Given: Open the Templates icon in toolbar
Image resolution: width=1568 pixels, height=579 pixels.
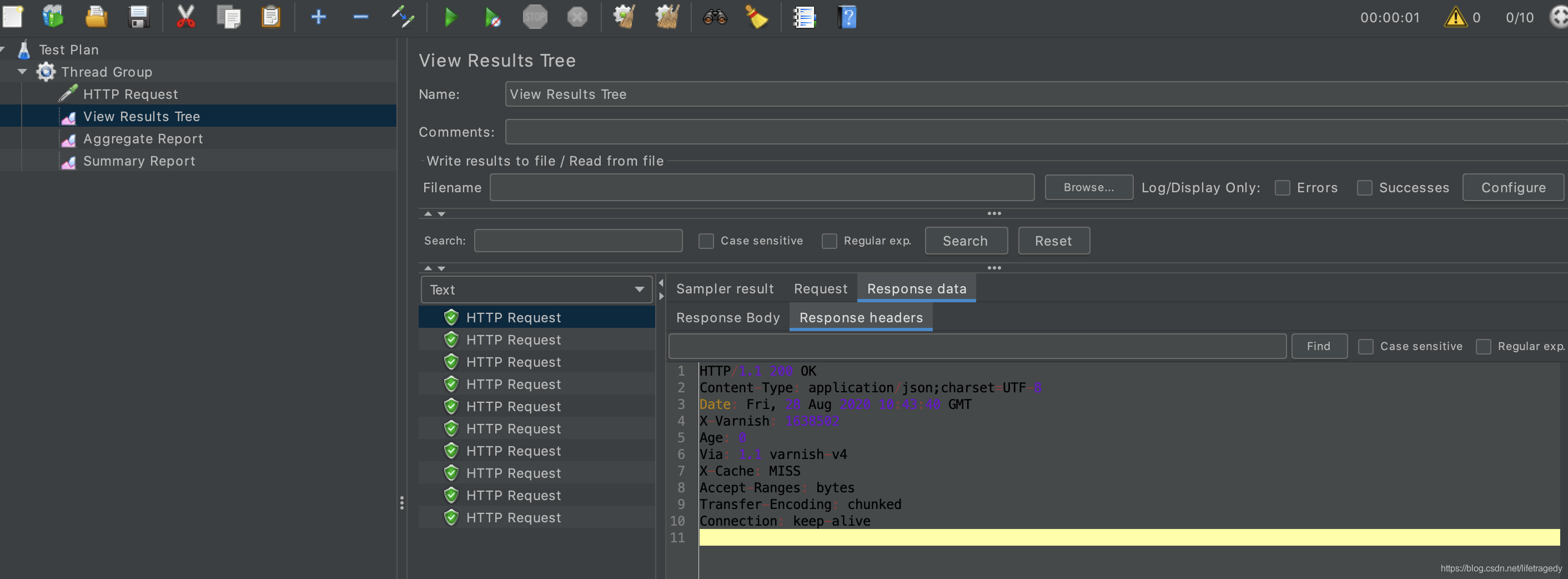Looking at the screenshot, I should pos(53,17).
